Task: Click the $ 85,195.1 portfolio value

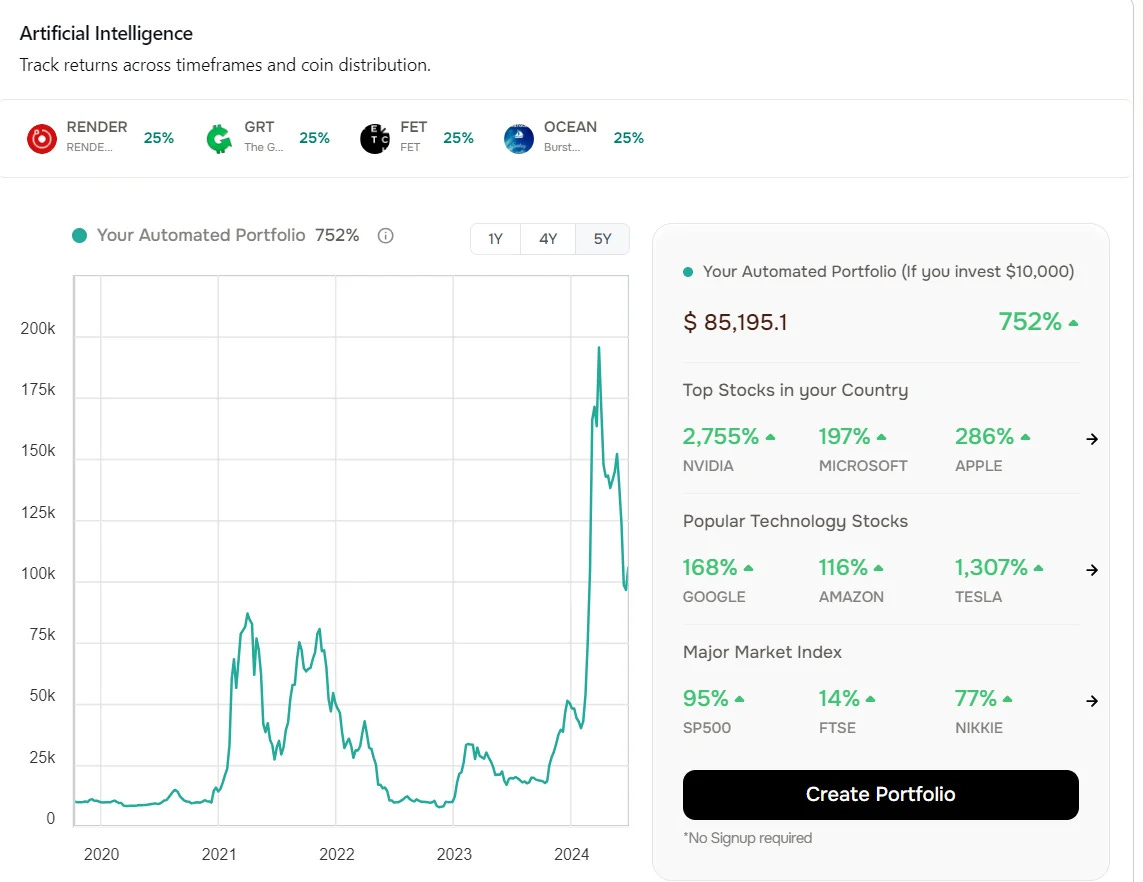Action: coord(735,322)
